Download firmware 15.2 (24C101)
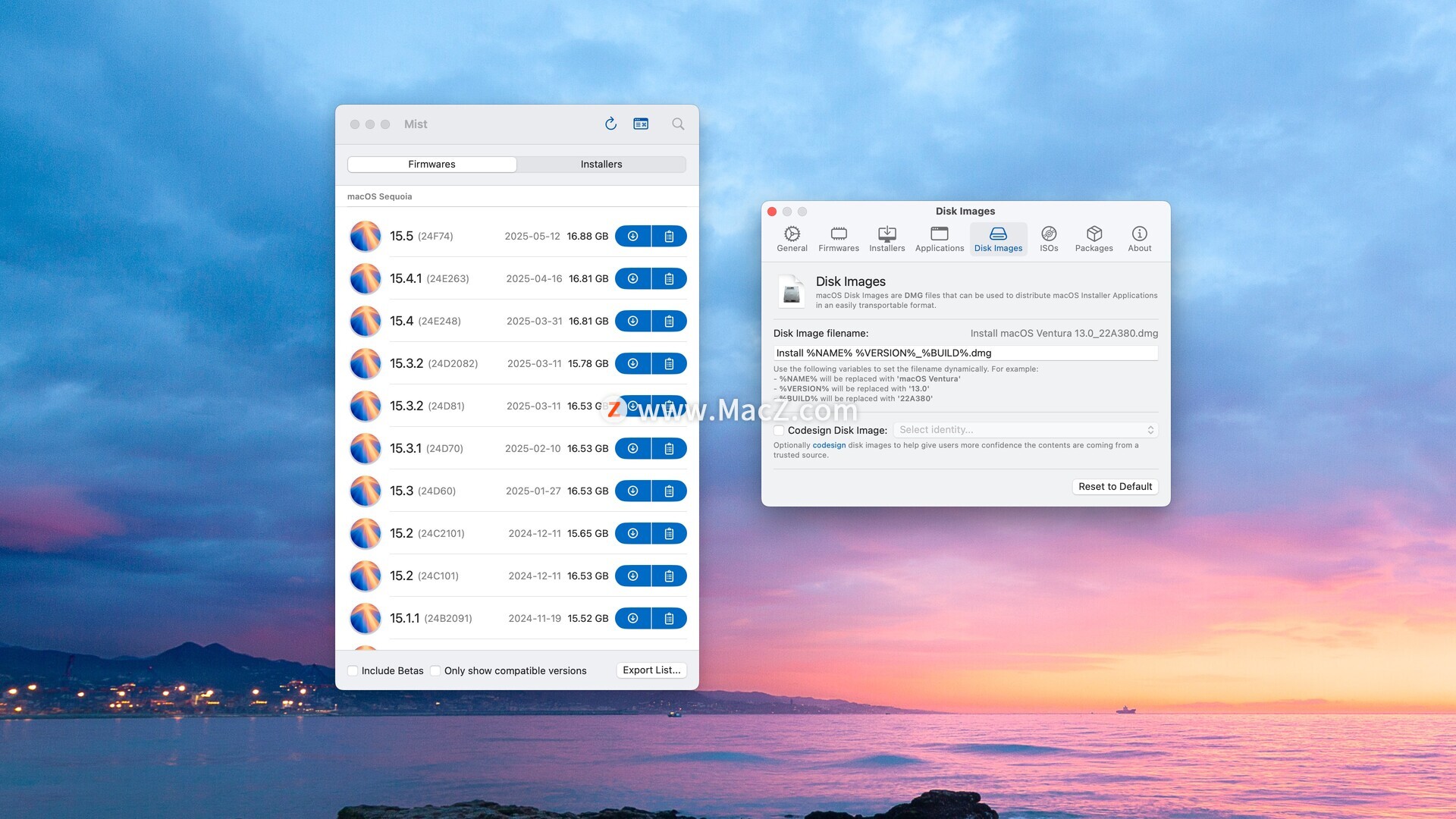1456x819 pixels. coord(632,576)
